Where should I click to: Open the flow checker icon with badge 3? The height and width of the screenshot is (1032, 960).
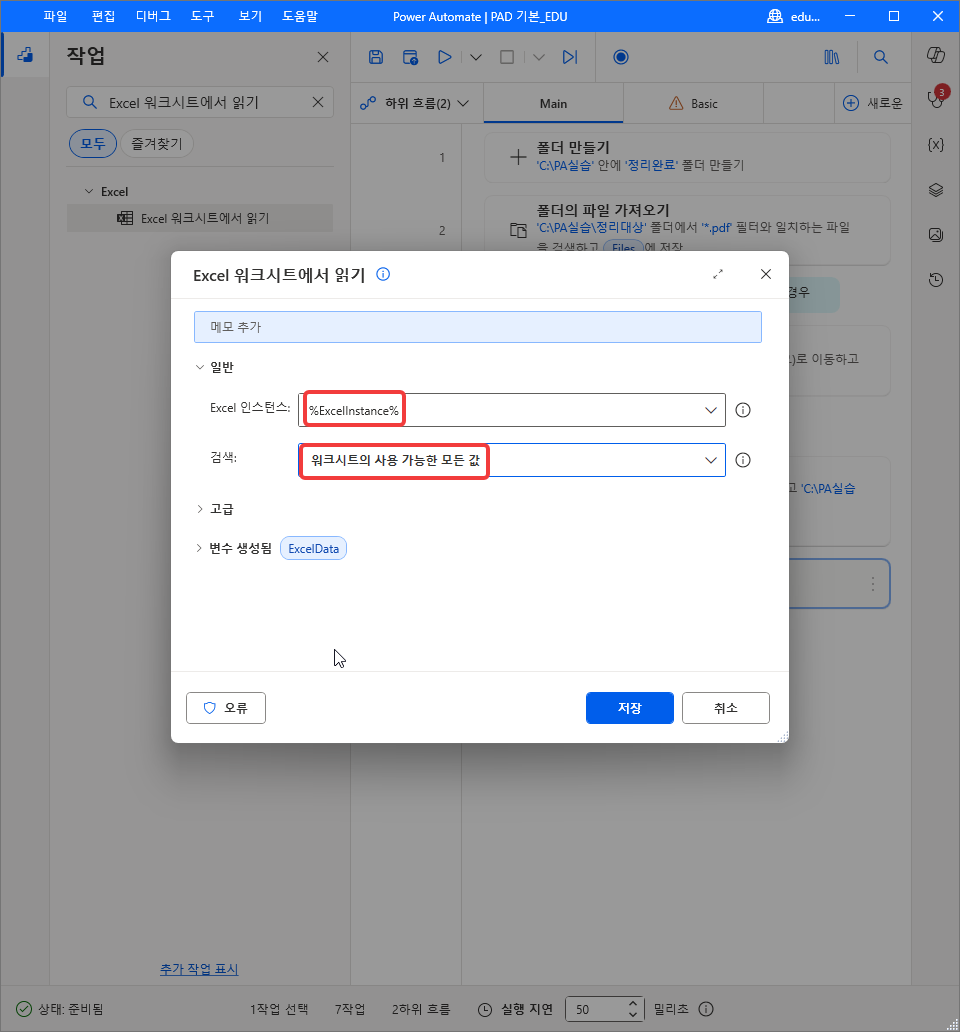(936, 99)
